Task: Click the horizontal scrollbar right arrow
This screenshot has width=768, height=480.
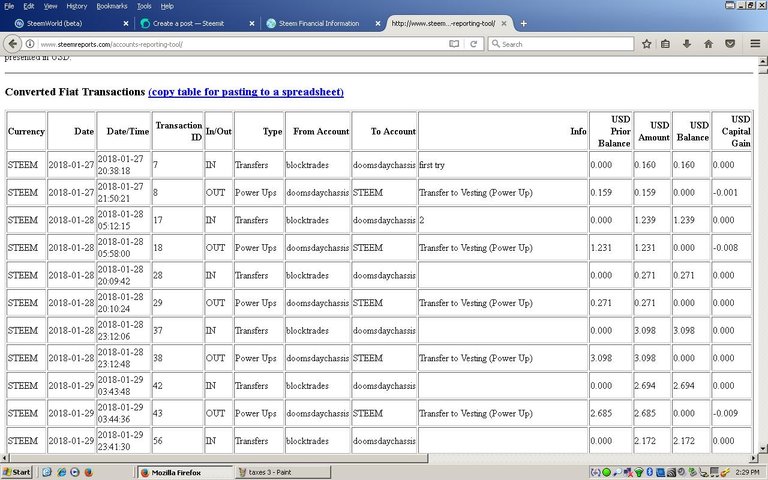Action: pos(753,458)
